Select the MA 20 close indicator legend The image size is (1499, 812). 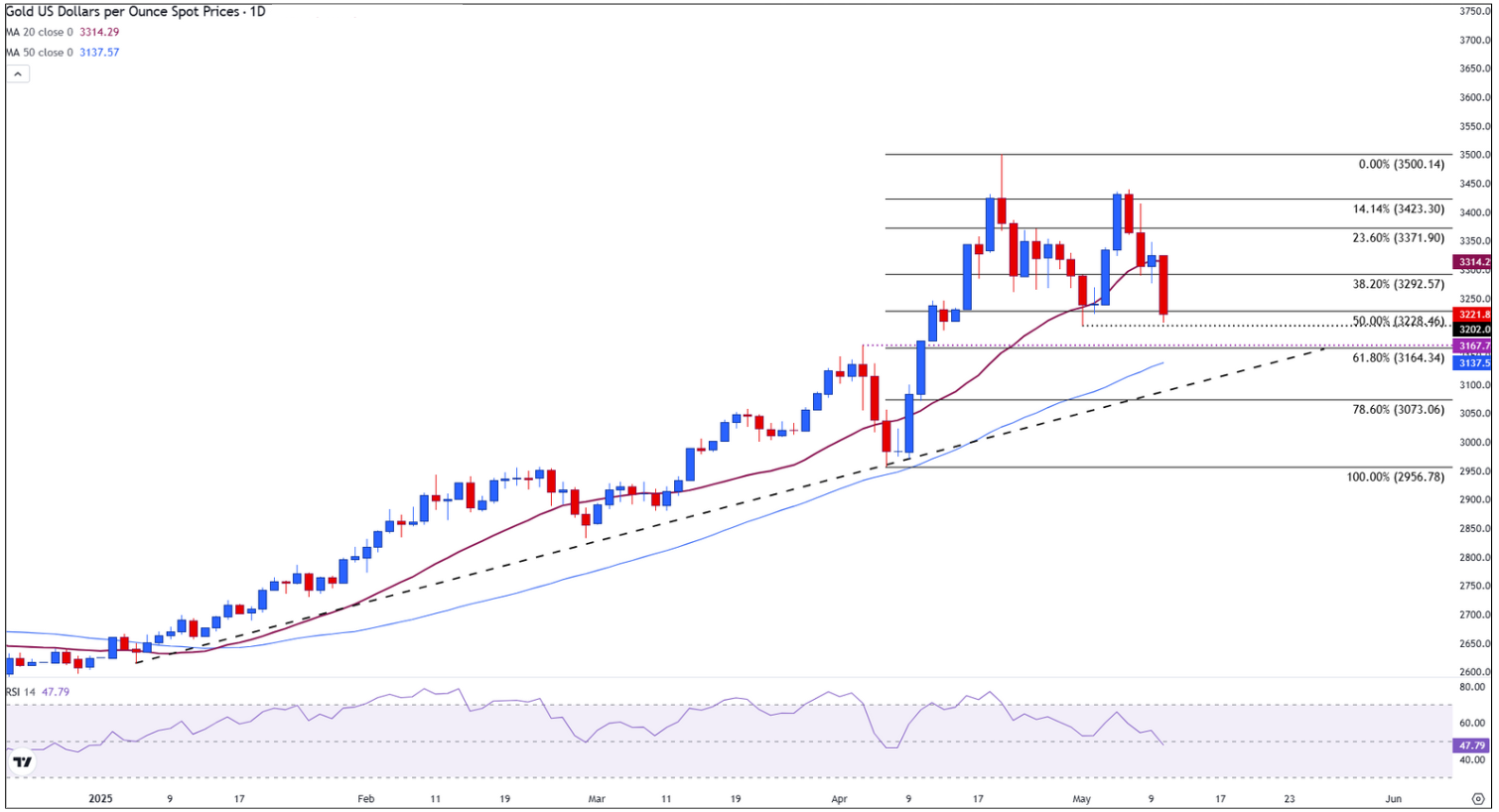(62, 33)
